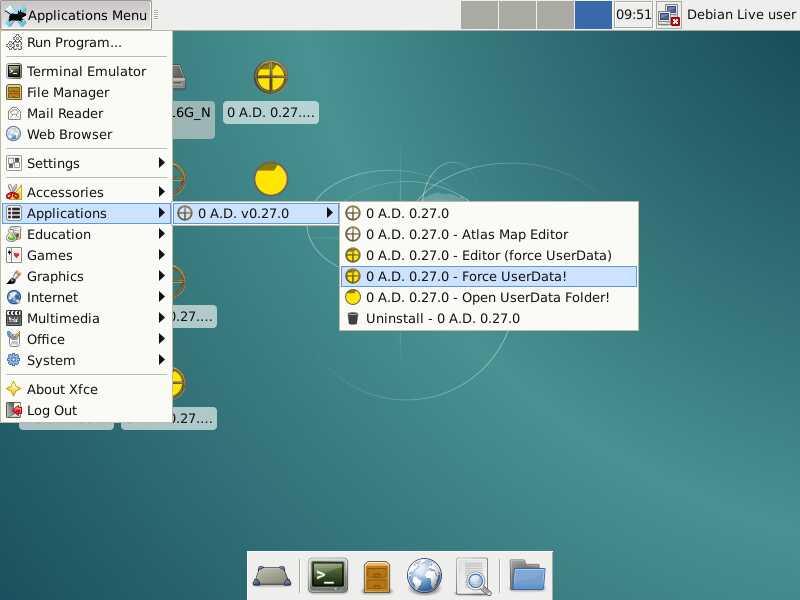Switch to second workspace in pager

[517, 15]
